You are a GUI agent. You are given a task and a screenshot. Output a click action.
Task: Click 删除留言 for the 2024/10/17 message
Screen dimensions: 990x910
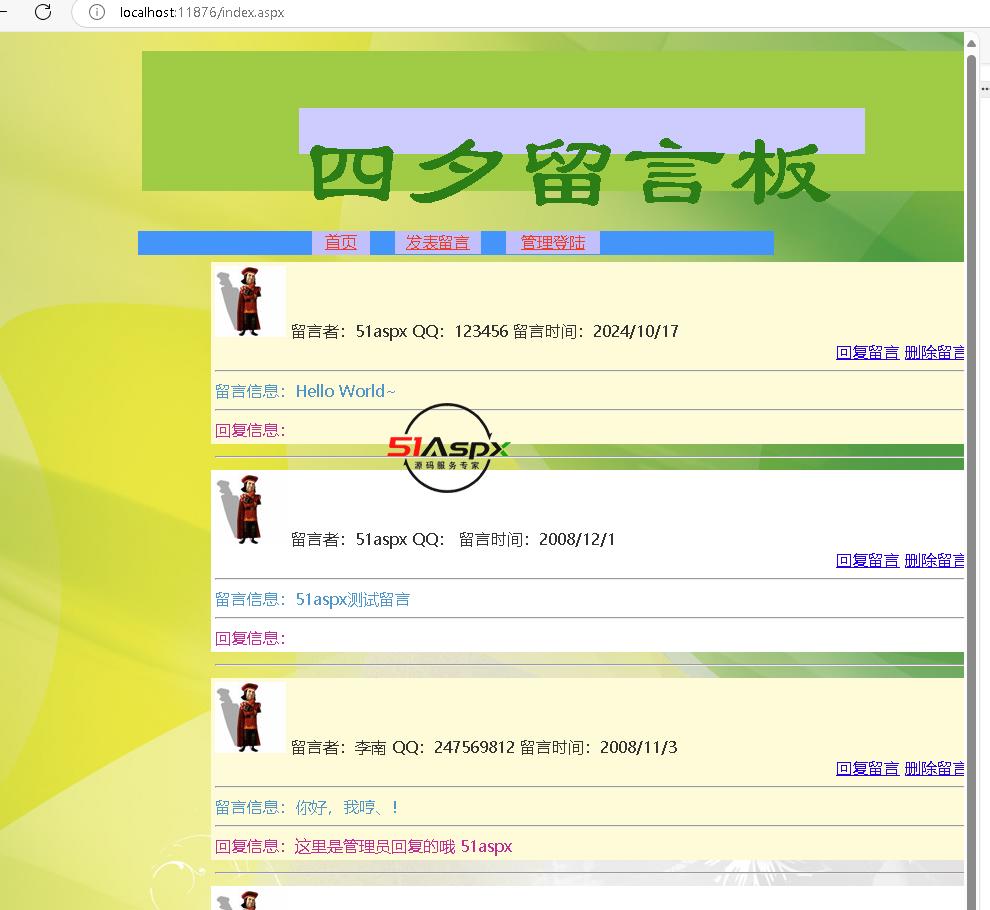pyautogui.click(x=934, y=352)
